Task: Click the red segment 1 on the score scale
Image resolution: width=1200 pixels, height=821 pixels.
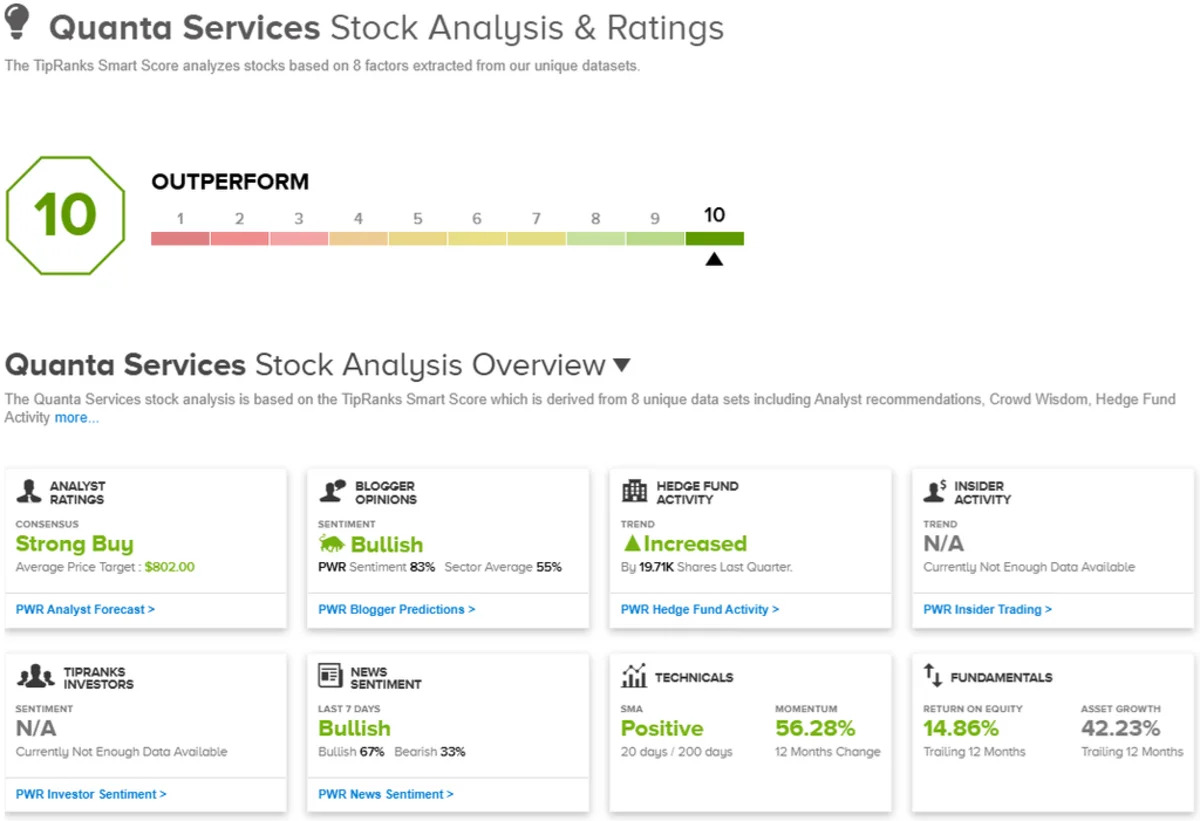Action: (x=180, y=238)
